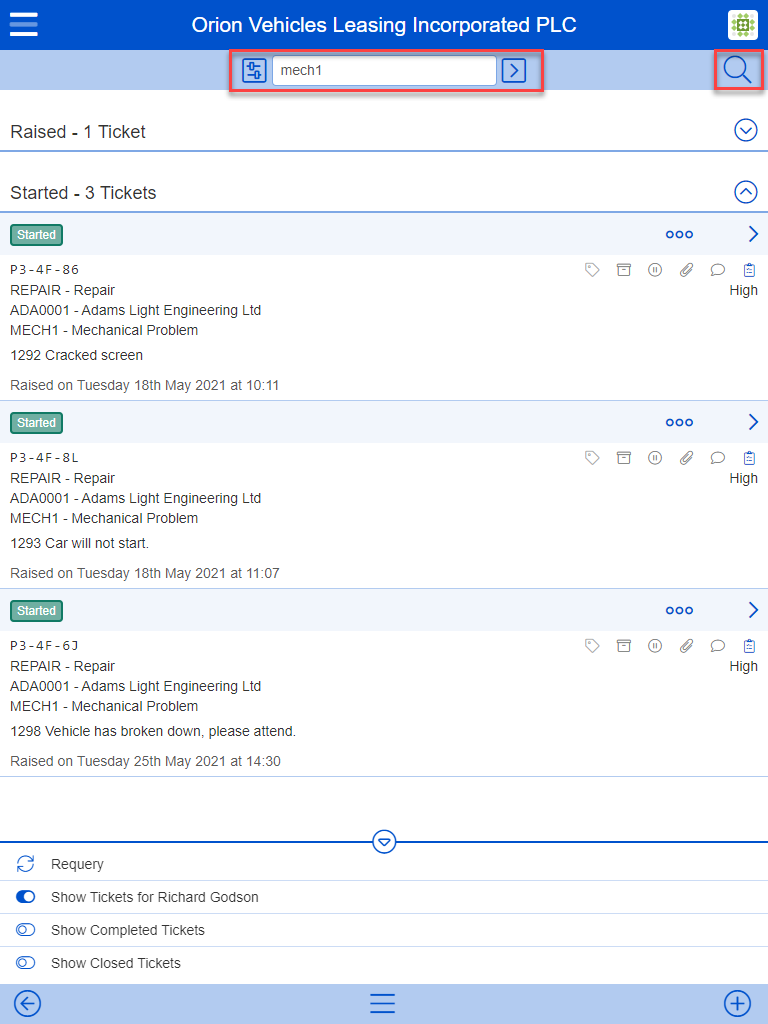Click the clipboard icon on ticket P3-4F-86
This screenshot has height=1024, width=768.
[x=749, y=270]
